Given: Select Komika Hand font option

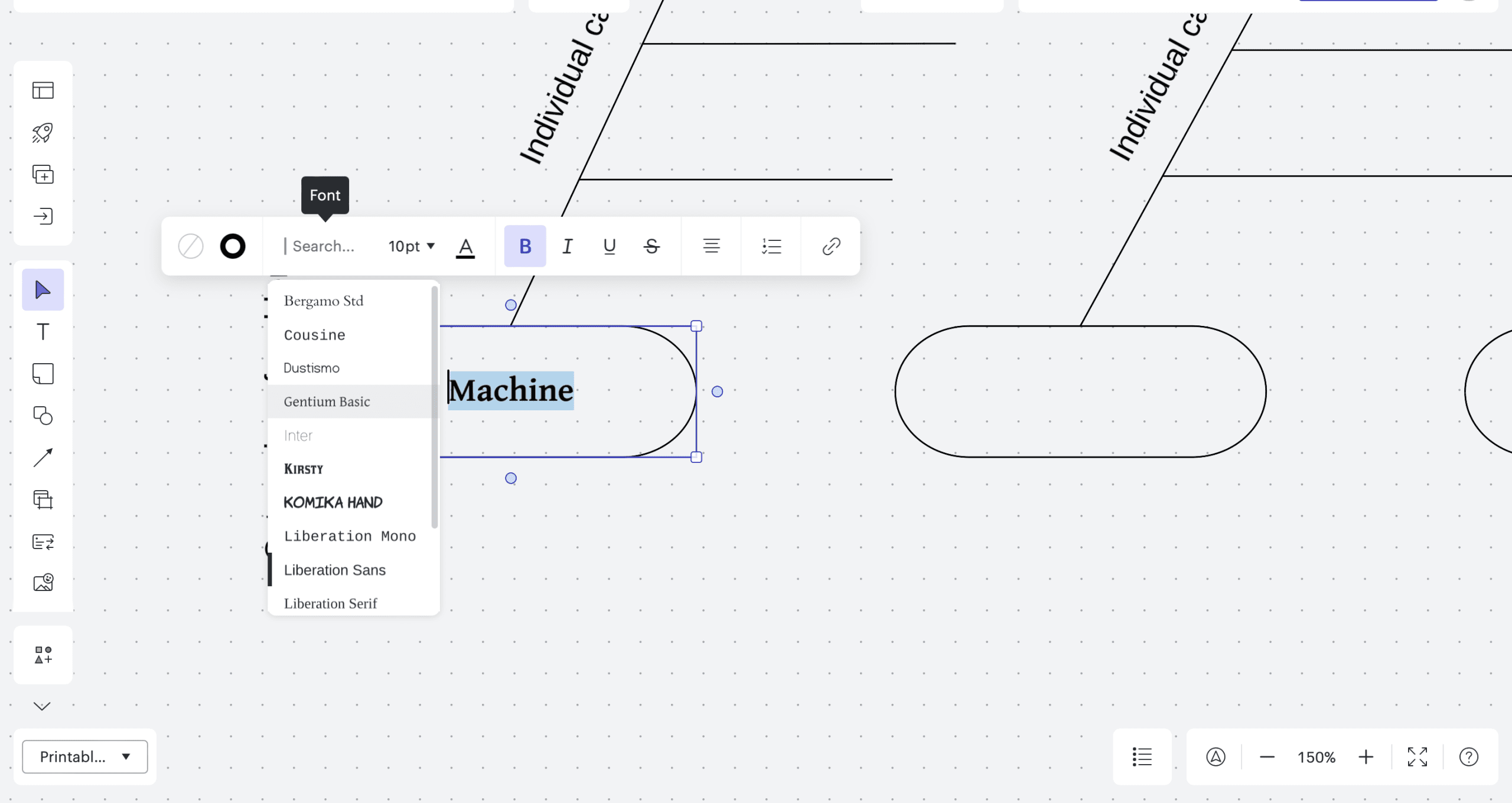Looking at the screenshot, I should (333, 502).
